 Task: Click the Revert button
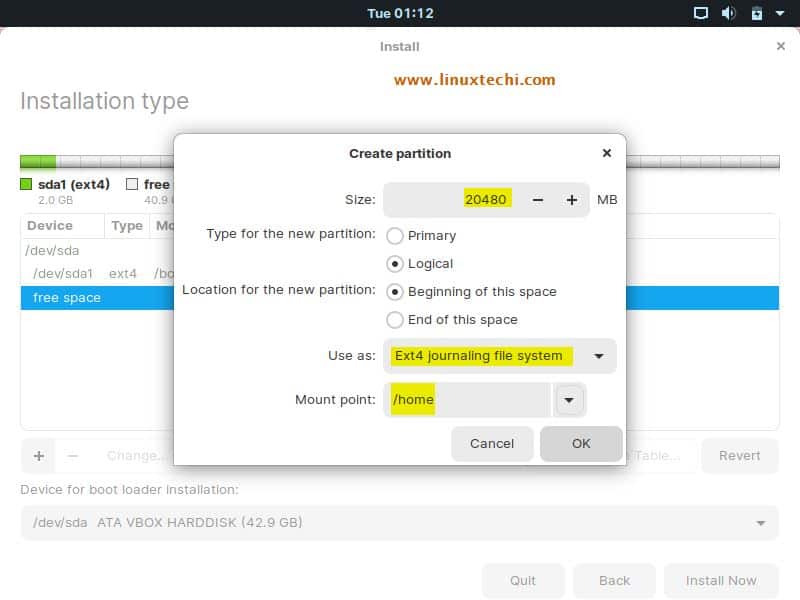click(740, 456)
